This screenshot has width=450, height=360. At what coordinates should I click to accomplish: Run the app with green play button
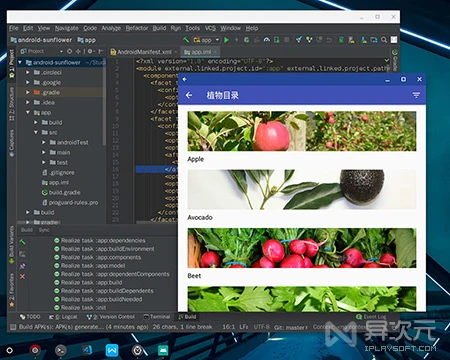tap(226, 40)
